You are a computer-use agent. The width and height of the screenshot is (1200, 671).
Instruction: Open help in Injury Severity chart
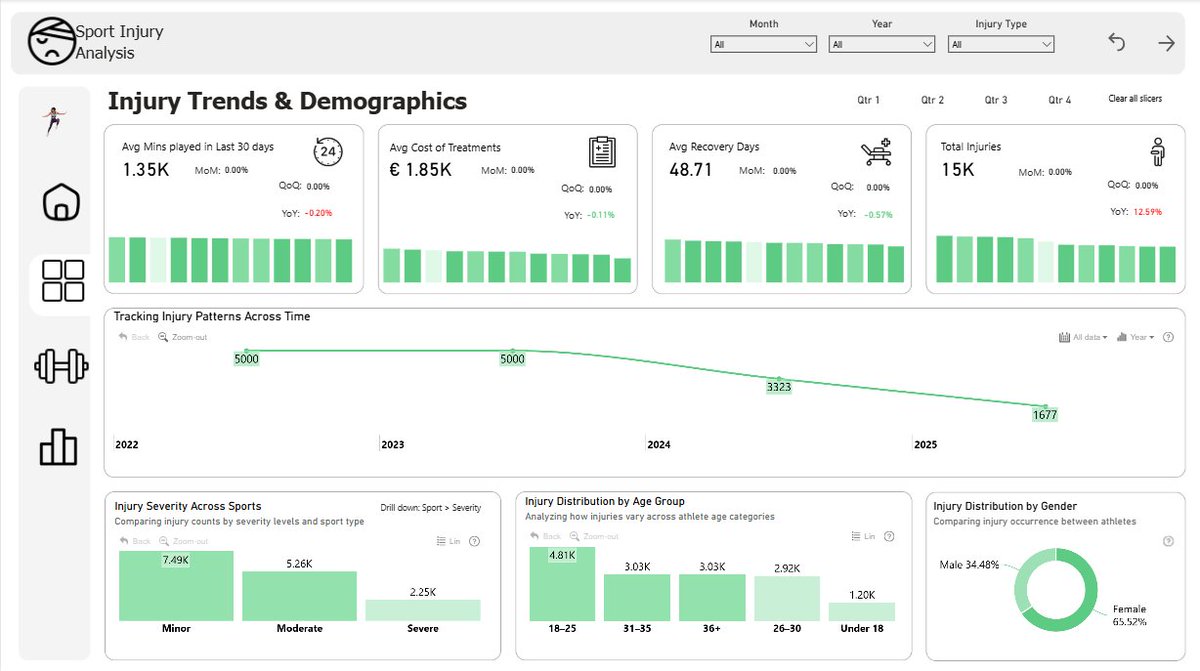[x=474, y=541]
